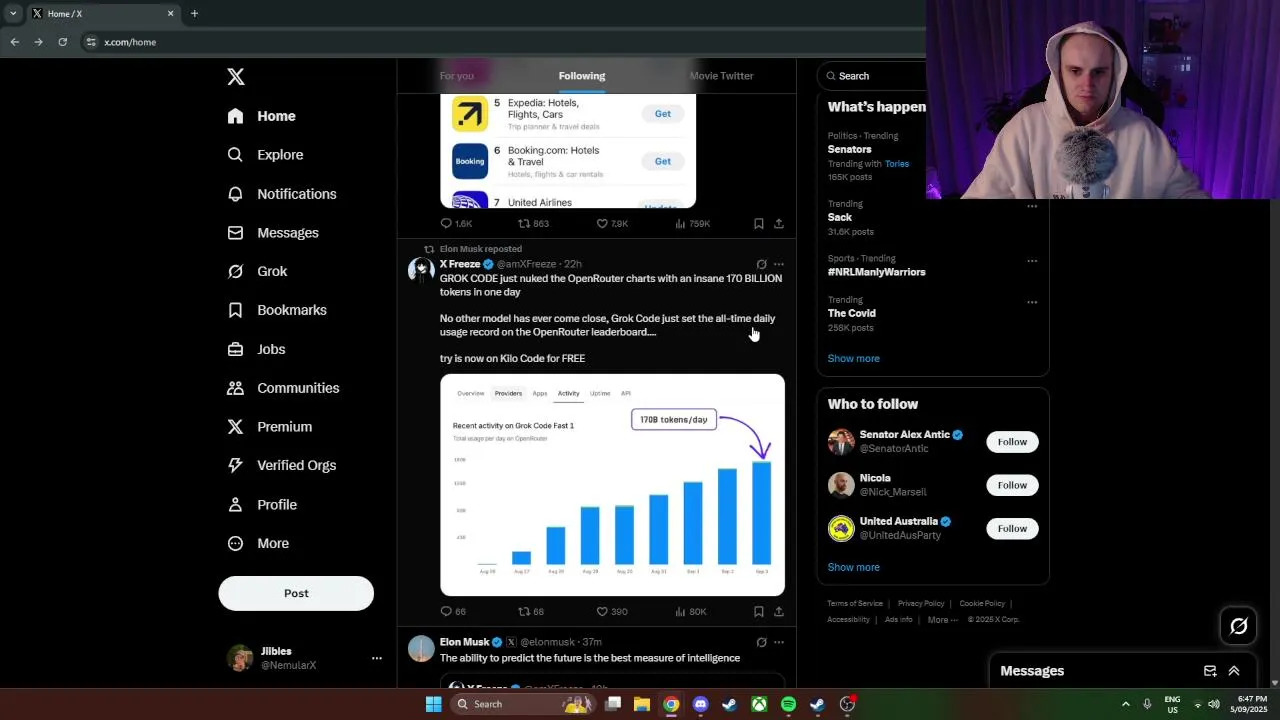Reload the page in browser

point(62,42)
